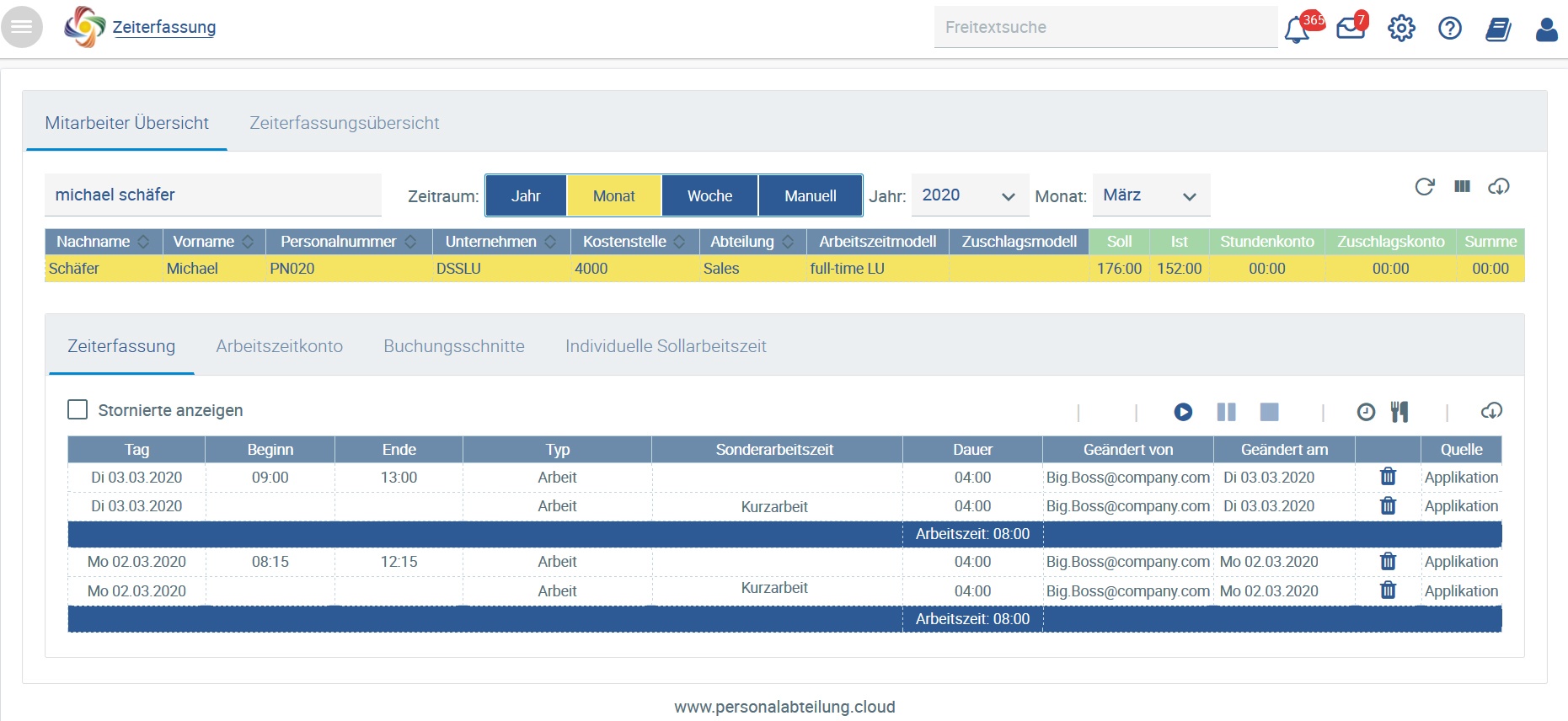Image resolution: width=1568 pixels, height=721 pixels.
Task: Select Woche time range
Action: click(x=710, y=195)
